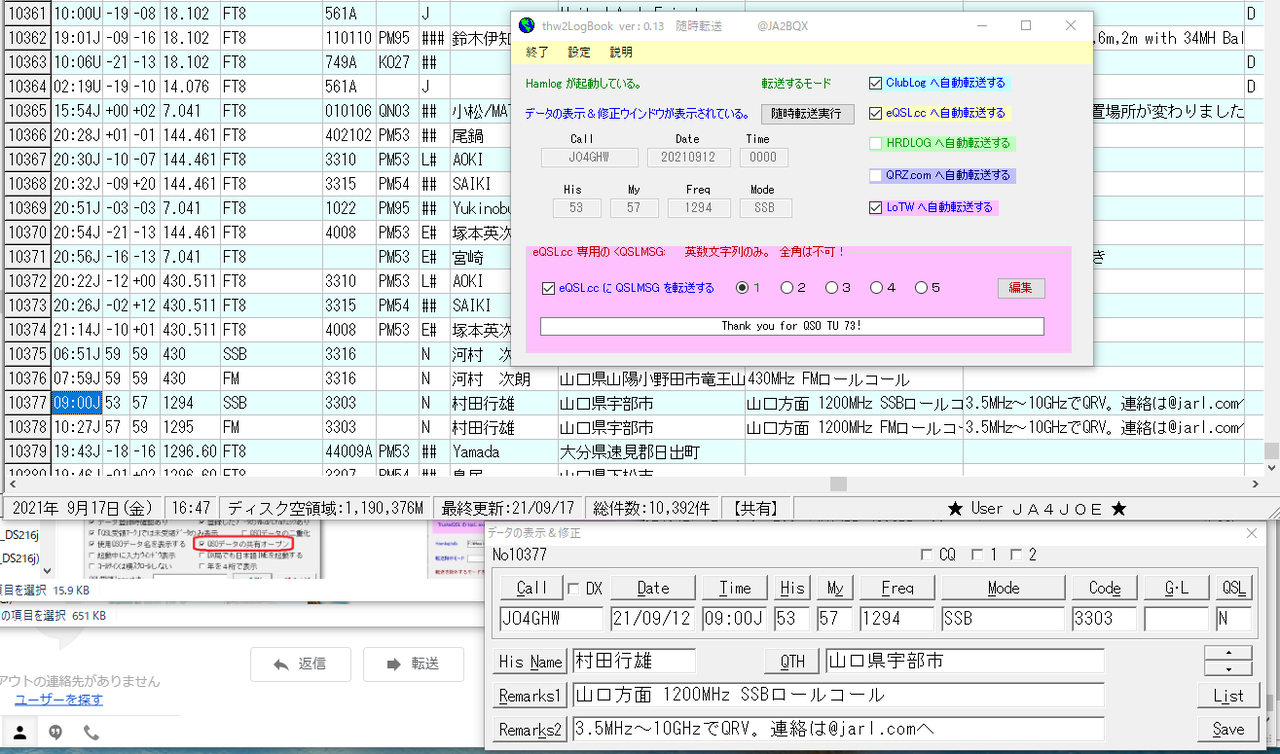Focus the Remarks2 text field
This screenshot has height=754, width=1280.
[x=838, y=729]
